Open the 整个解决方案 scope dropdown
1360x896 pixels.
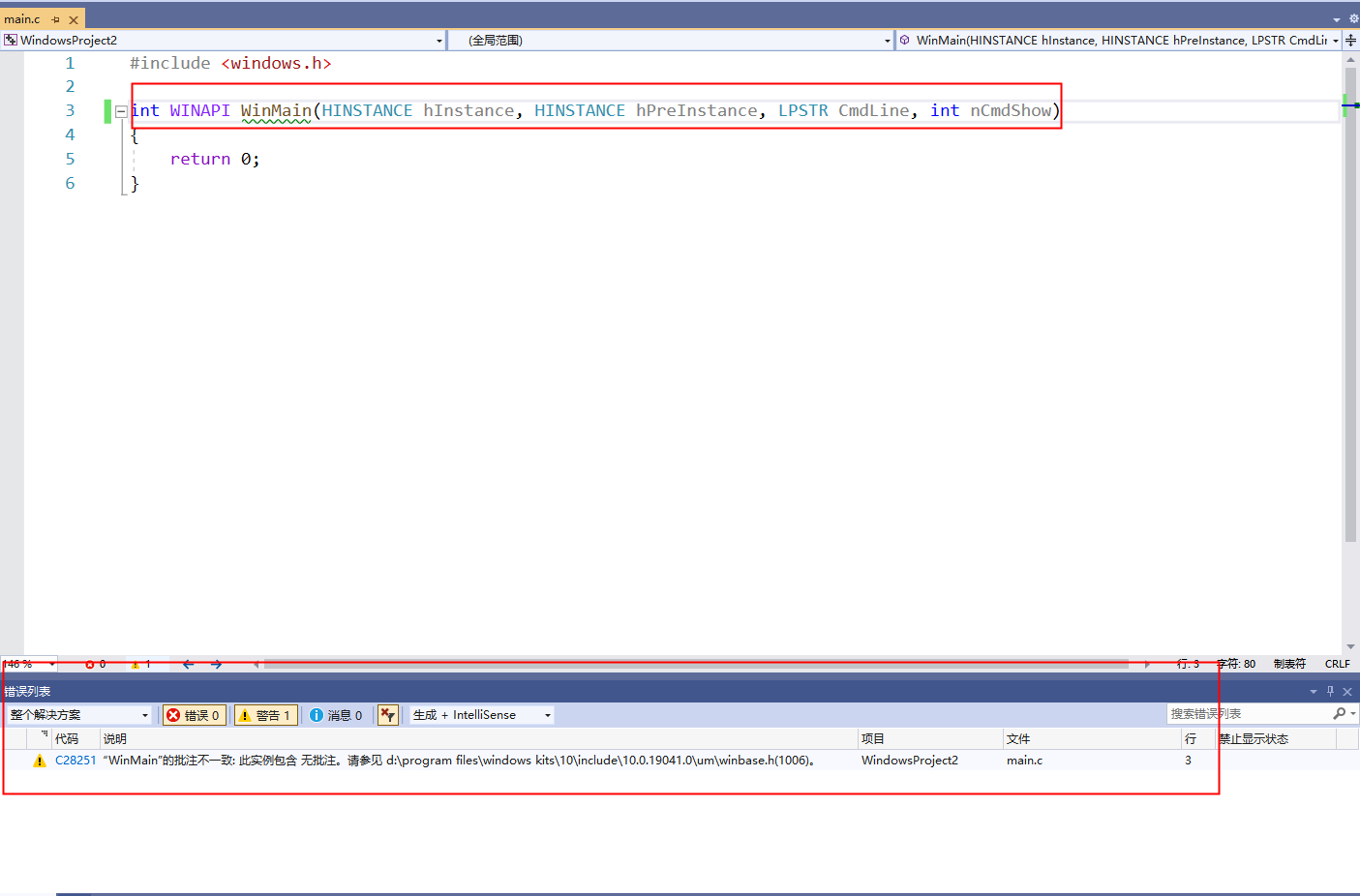[78, 715]
